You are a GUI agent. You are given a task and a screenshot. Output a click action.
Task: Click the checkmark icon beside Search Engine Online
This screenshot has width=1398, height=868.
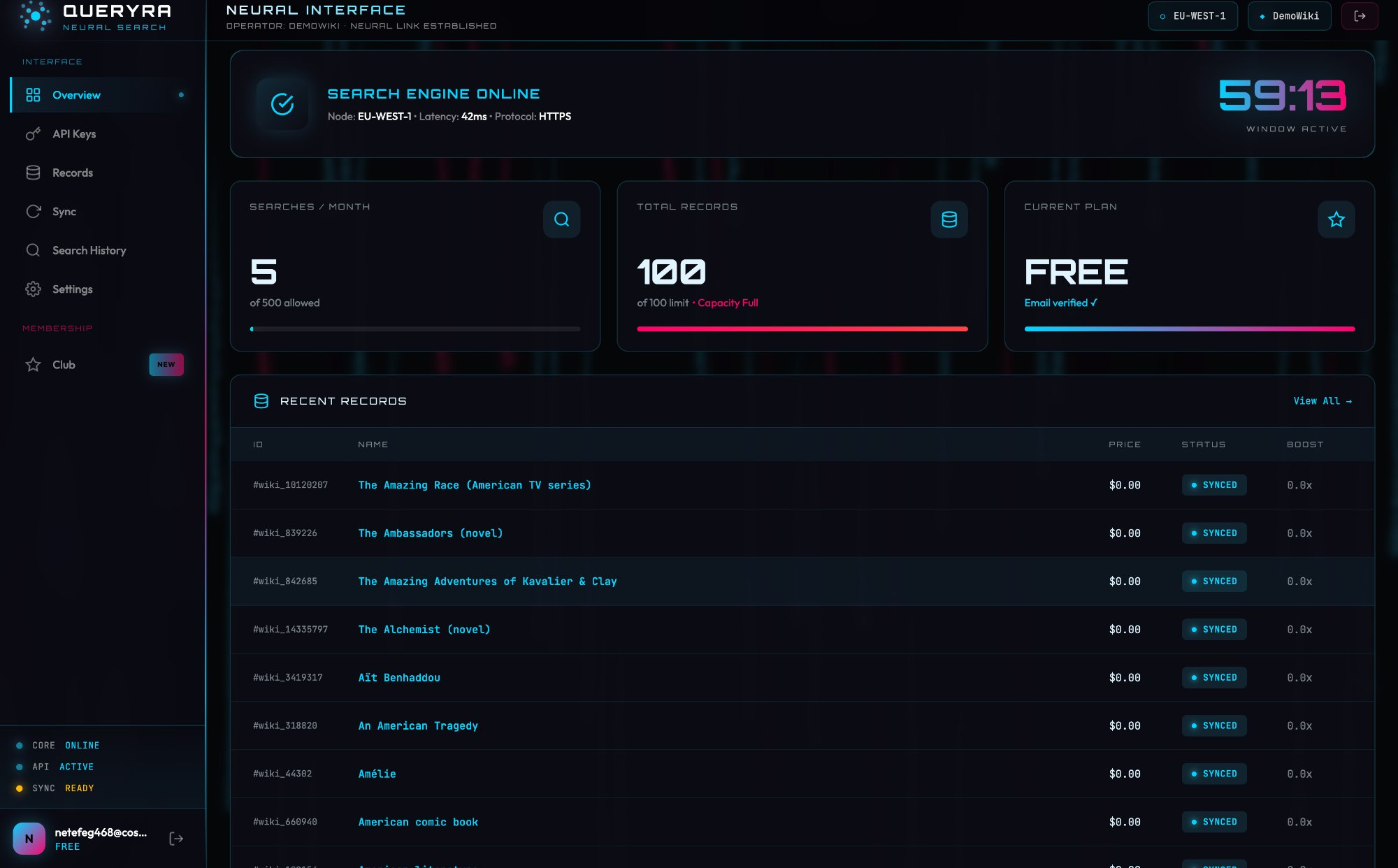[x=282, y=104]
